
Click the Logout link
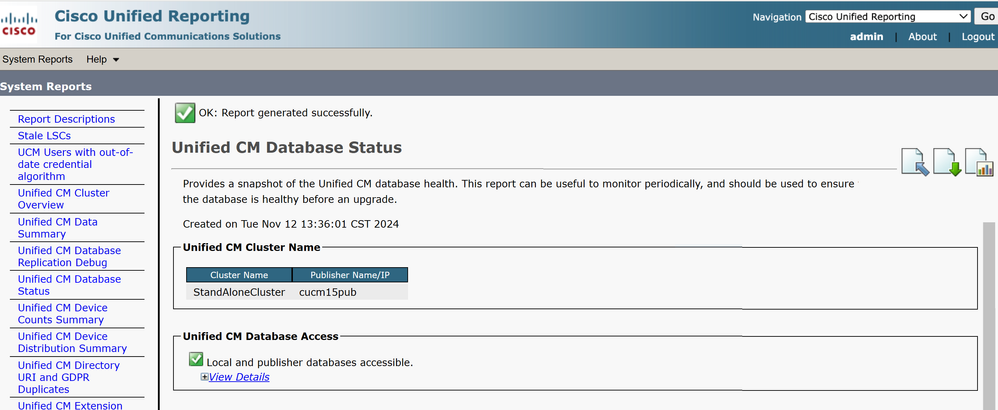click(x=978, y=36)
